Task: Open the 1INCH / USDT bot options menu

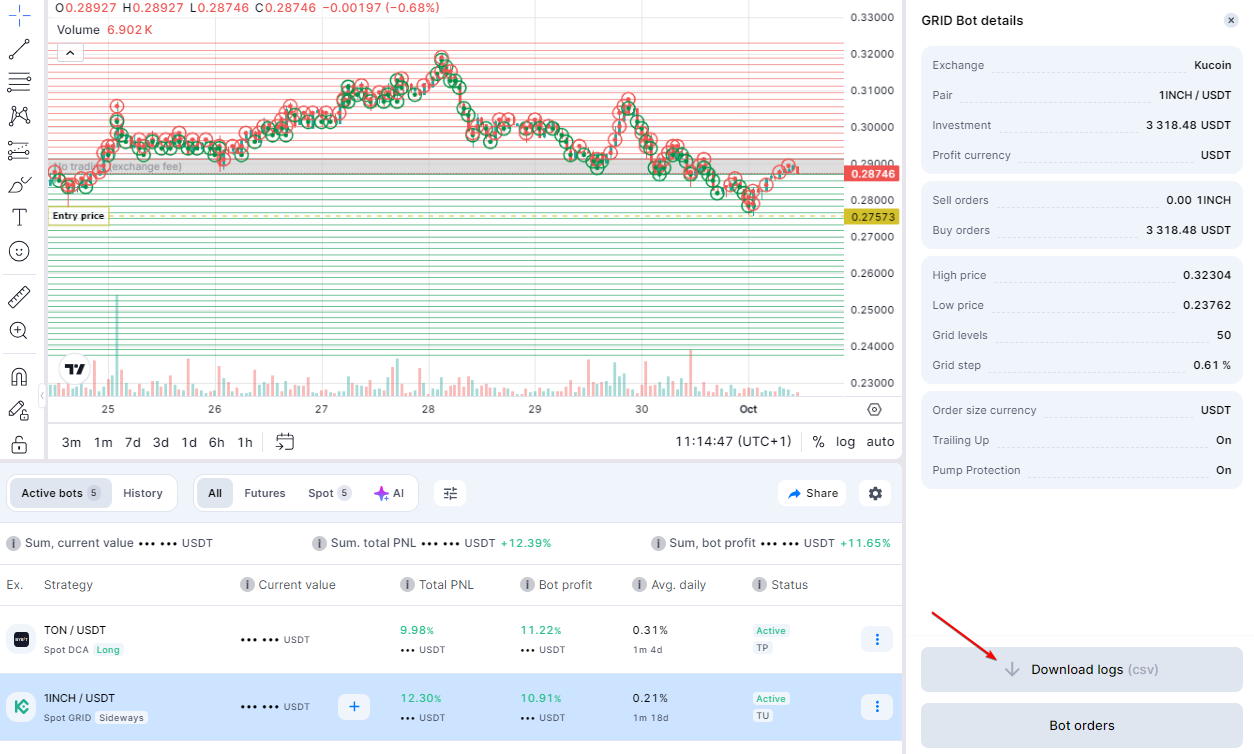Action: tap(877, 707)
